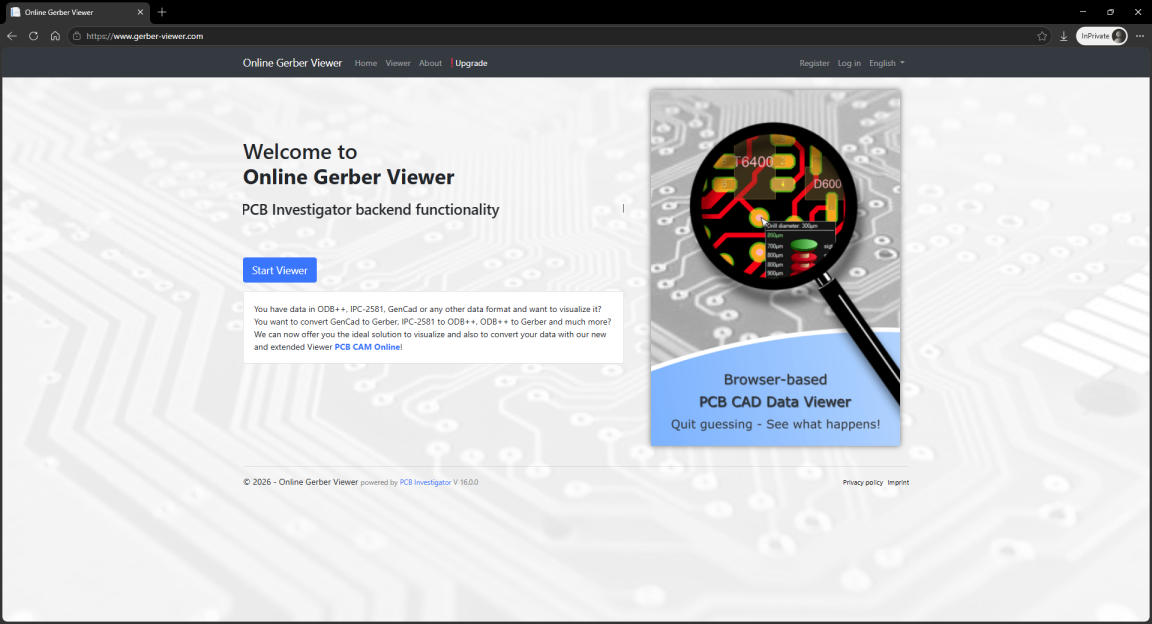Open the Log in link
The width and height of the screenshot is (1152, 624).
(849, 63)
